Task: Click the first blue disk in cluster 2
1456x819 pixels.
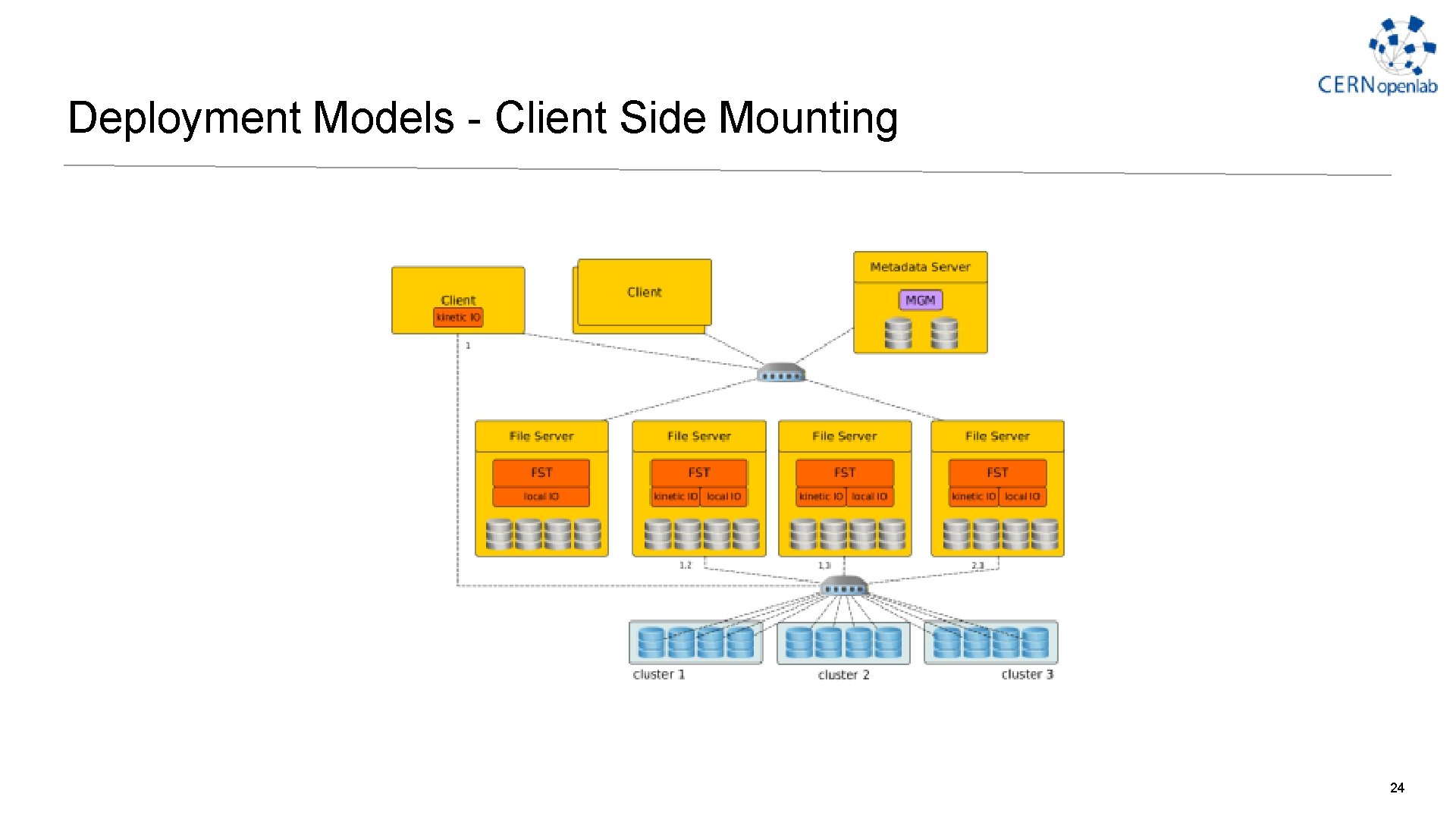Action: pyautogui.click(x=799, y=642)
